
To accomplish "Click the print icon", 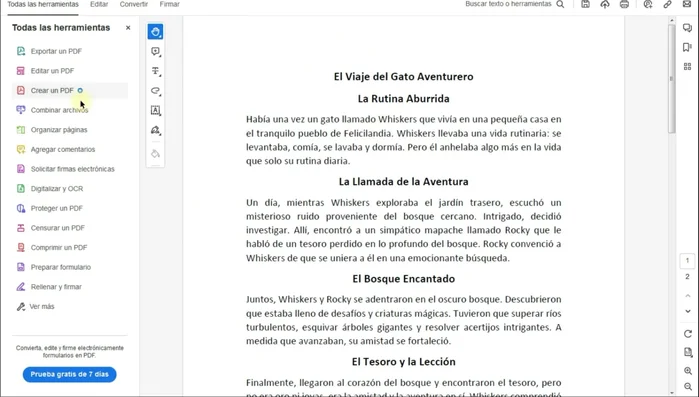I will pos(625,4).
